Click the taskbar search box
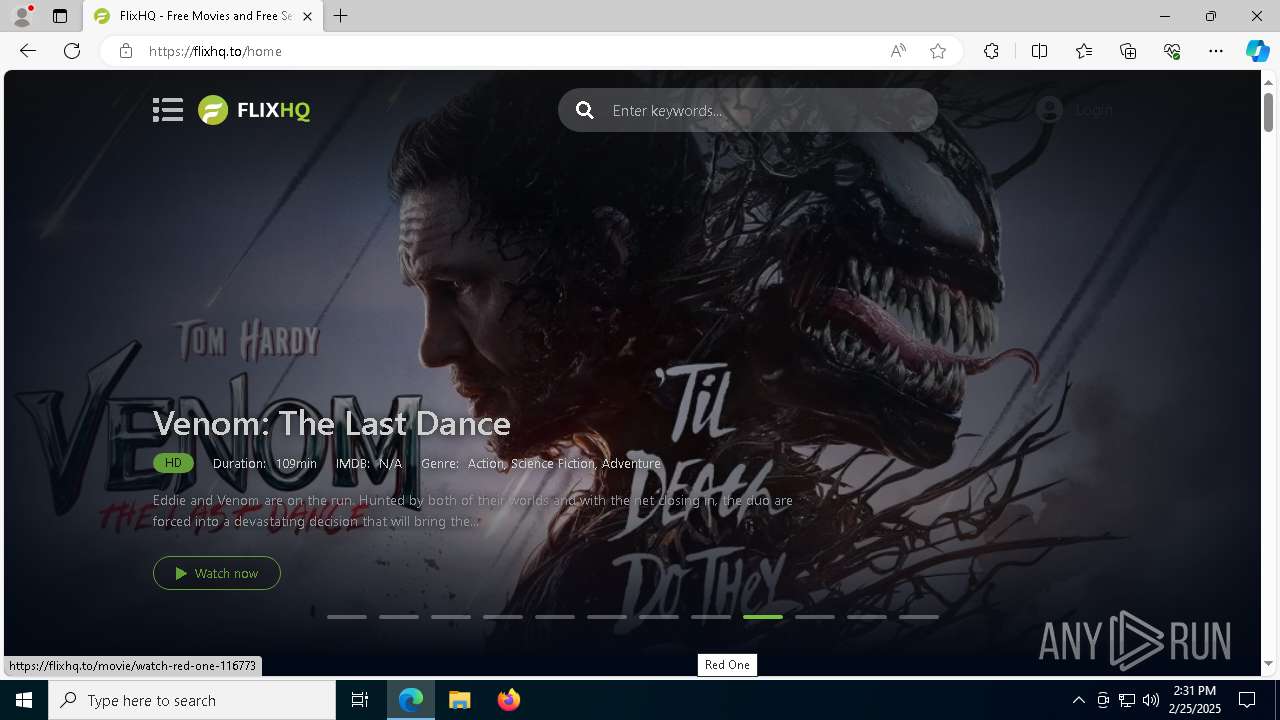 tap(192, 700)
